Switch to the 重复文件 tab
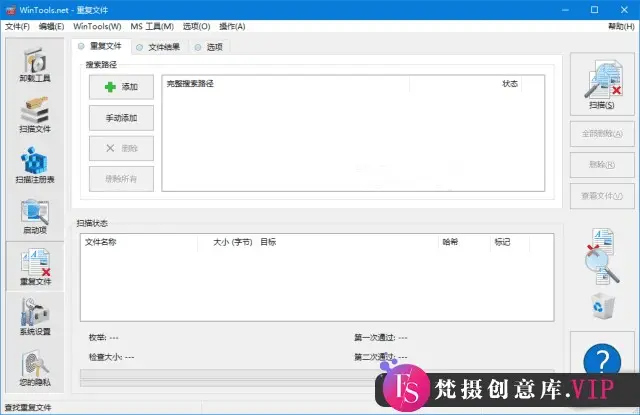 pyautogui.click(x=101, y=46)
